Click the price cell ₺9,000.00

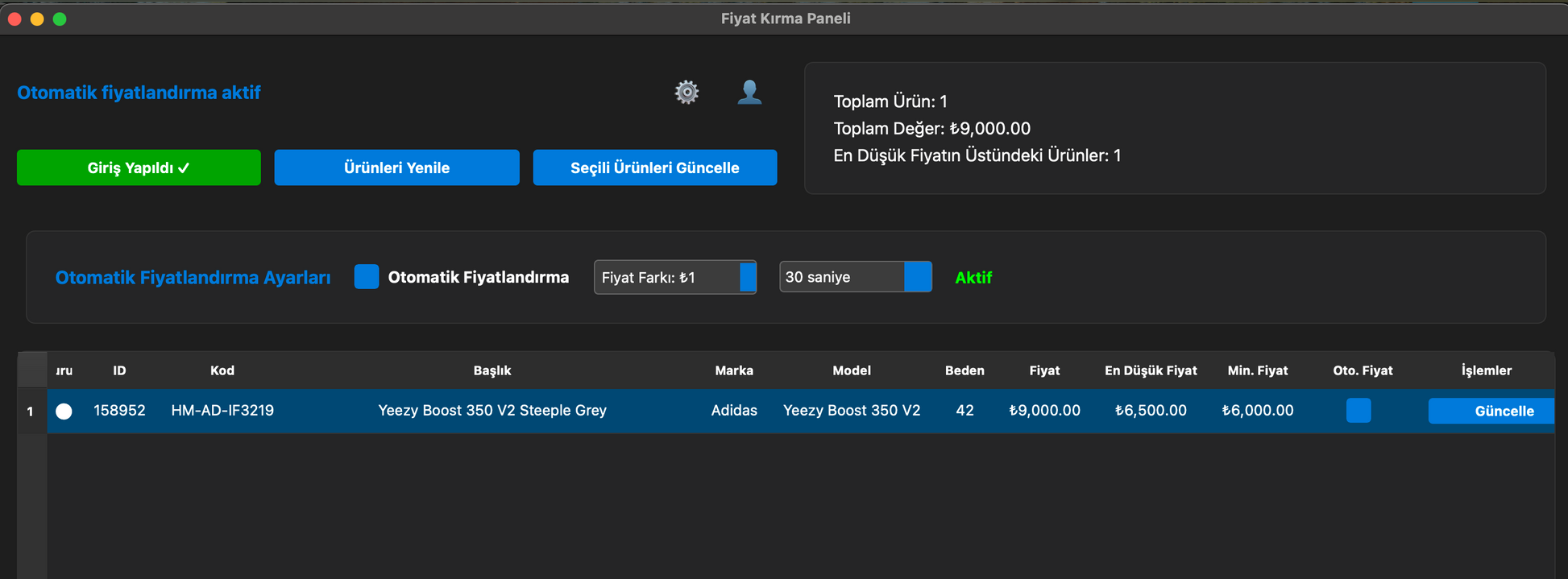(x=1044, y=411)
